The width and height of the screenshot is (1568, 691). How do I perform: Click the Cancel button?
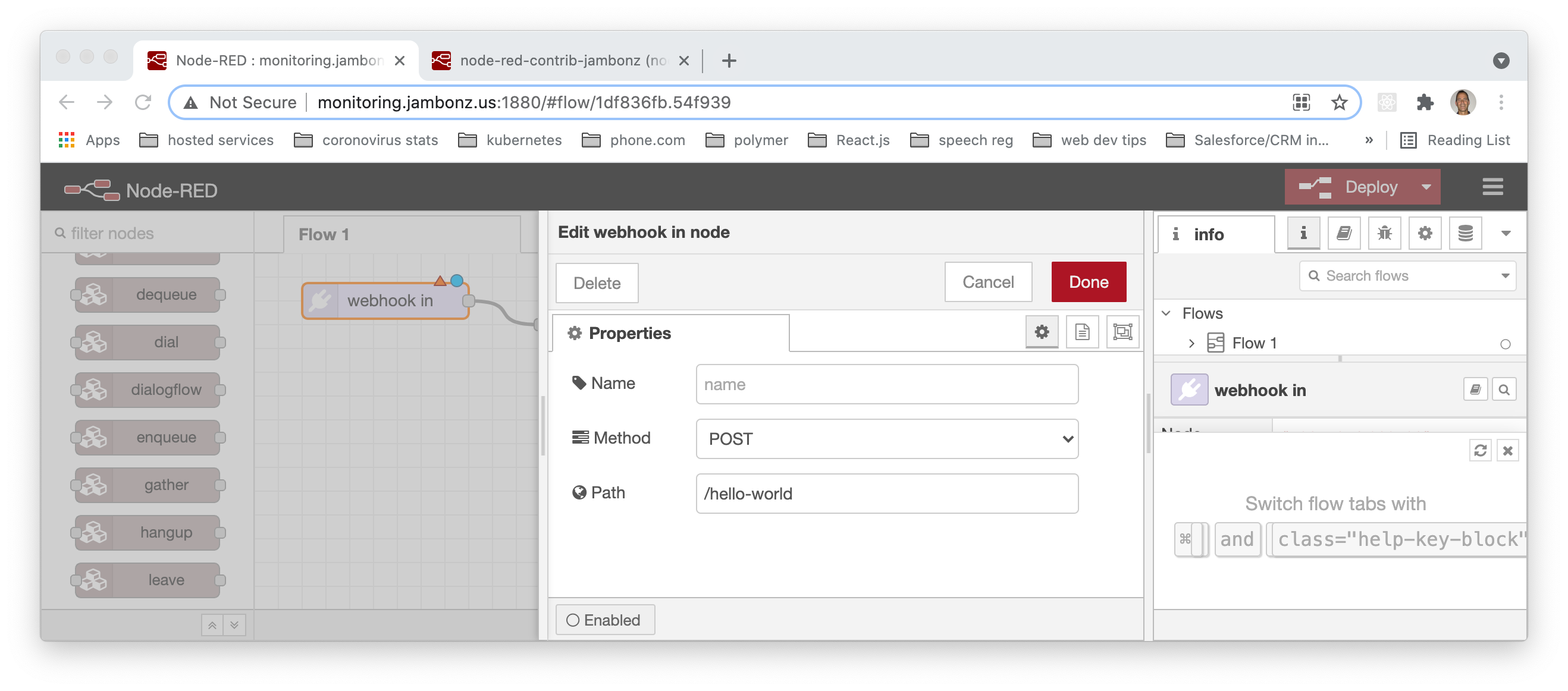coord(988,282)
